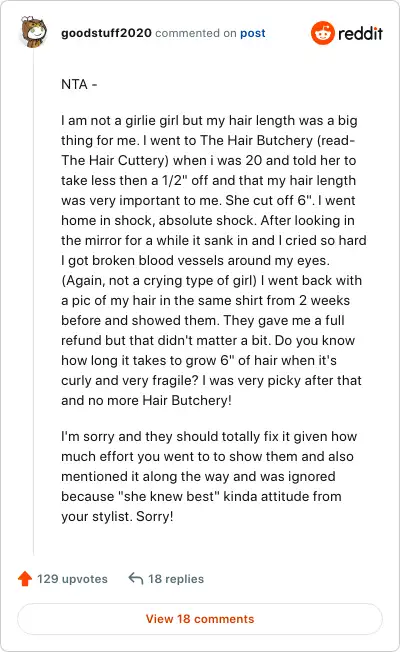Click the reddit wordmark text
The height and width of the screenshot is (652, 400).
click(360, 34)
